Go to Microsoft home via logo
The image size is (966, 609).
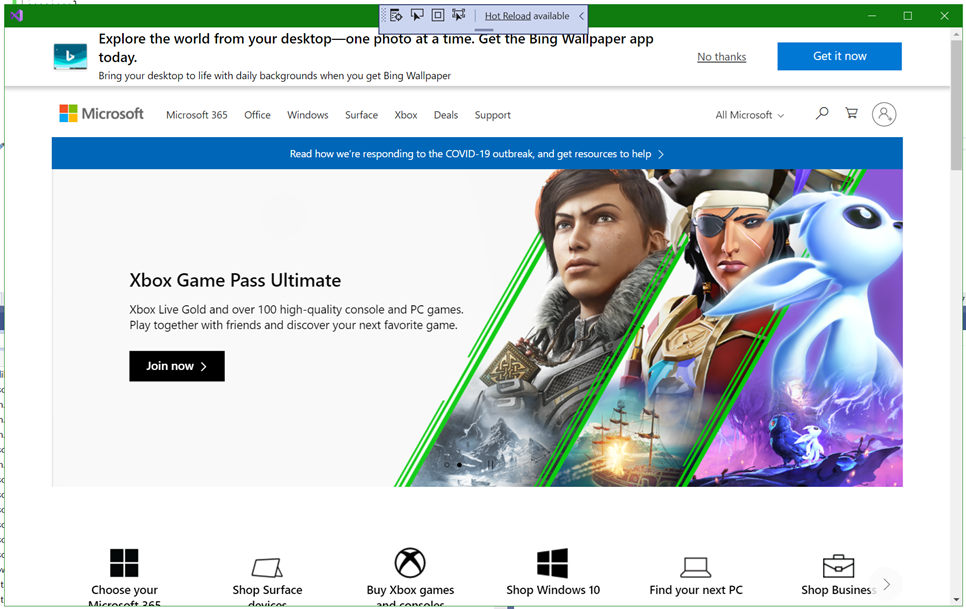[102, 114]
